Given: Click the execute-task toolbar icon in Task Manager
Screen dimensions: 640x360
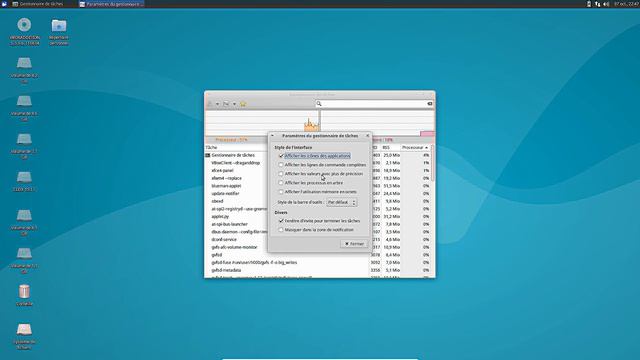Looking at the screenshot, I should 210,104.
